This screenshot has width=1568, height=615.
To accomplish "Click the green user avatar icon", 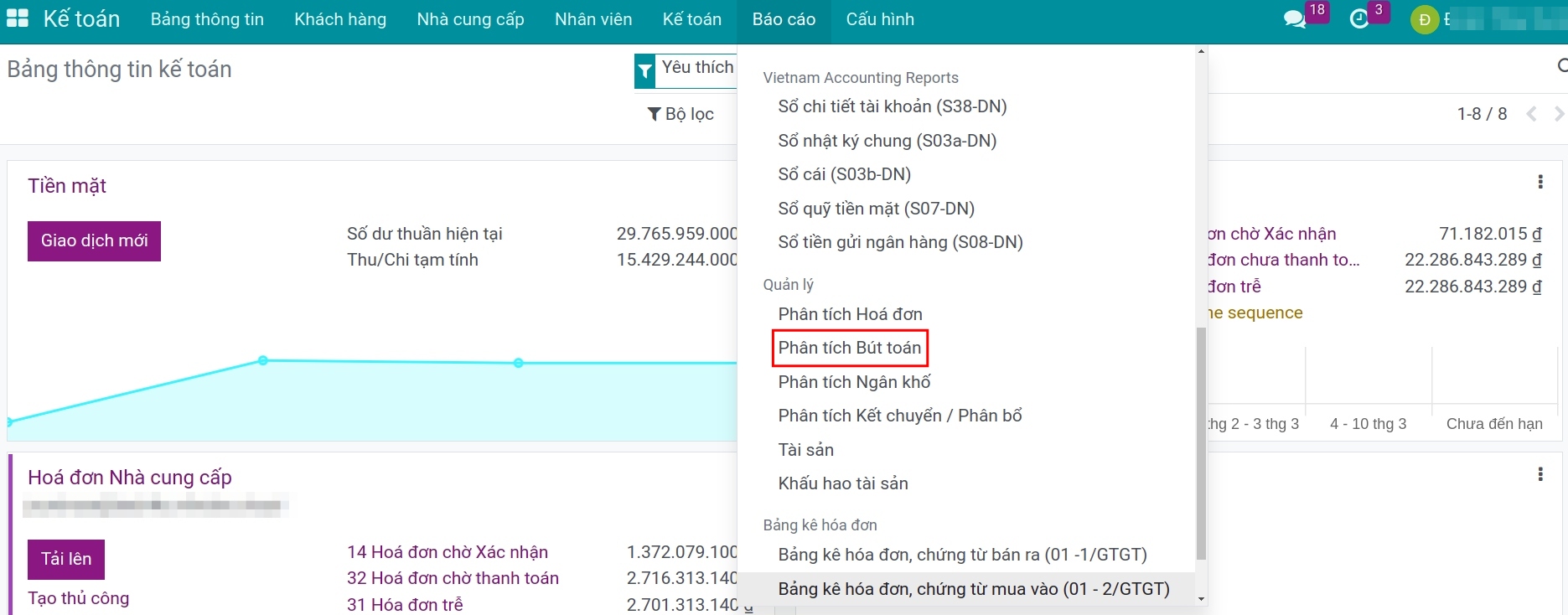I will tap(1425, 19).
